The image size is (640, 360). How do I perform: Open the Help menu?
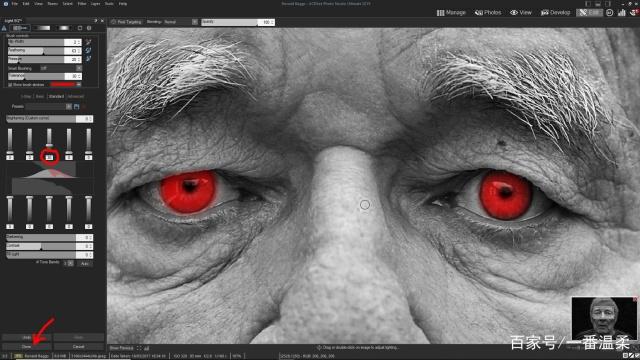(122, 4)
